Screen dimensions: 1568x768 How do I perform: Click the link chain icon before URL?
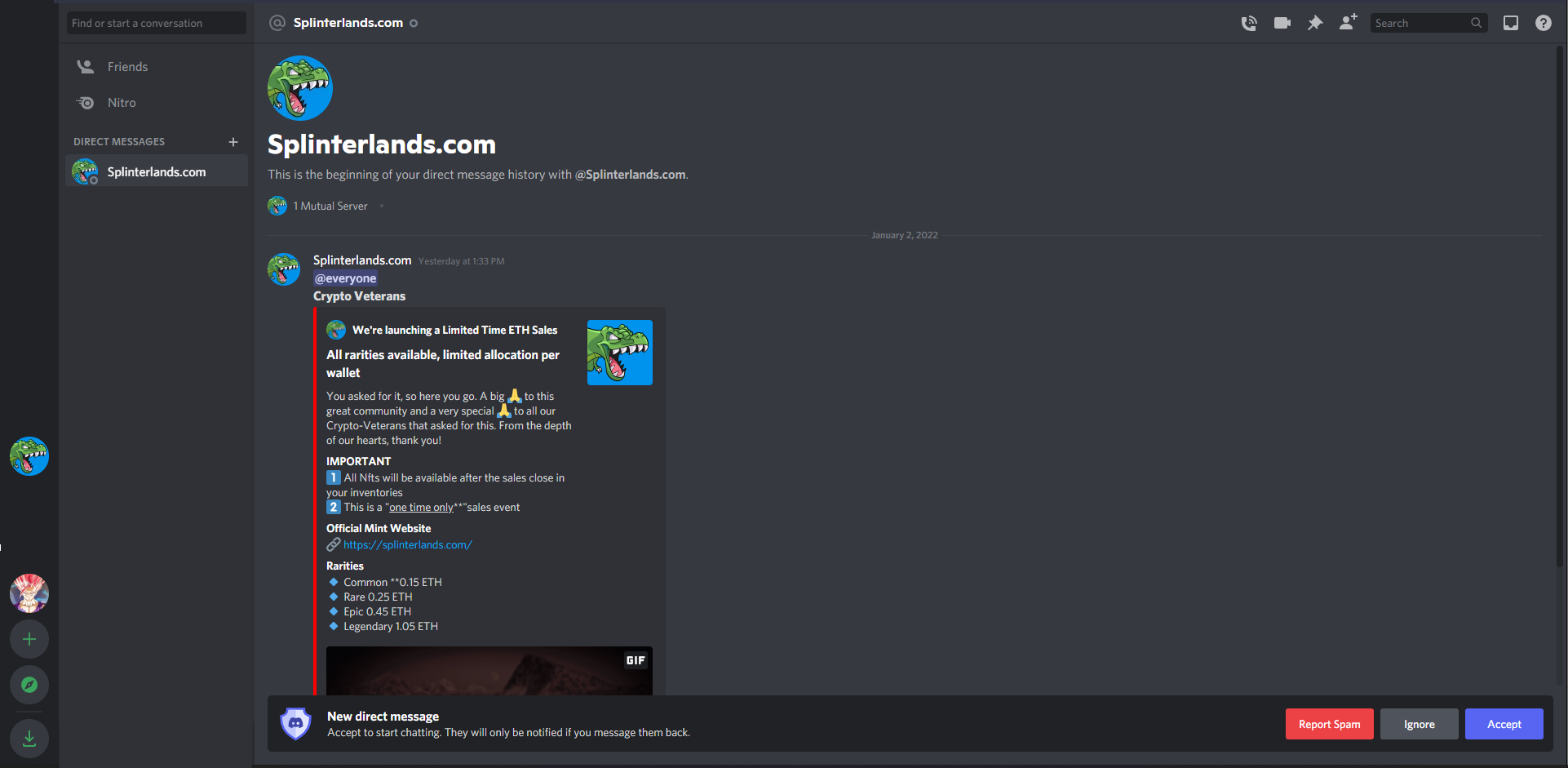click(333, 544)
